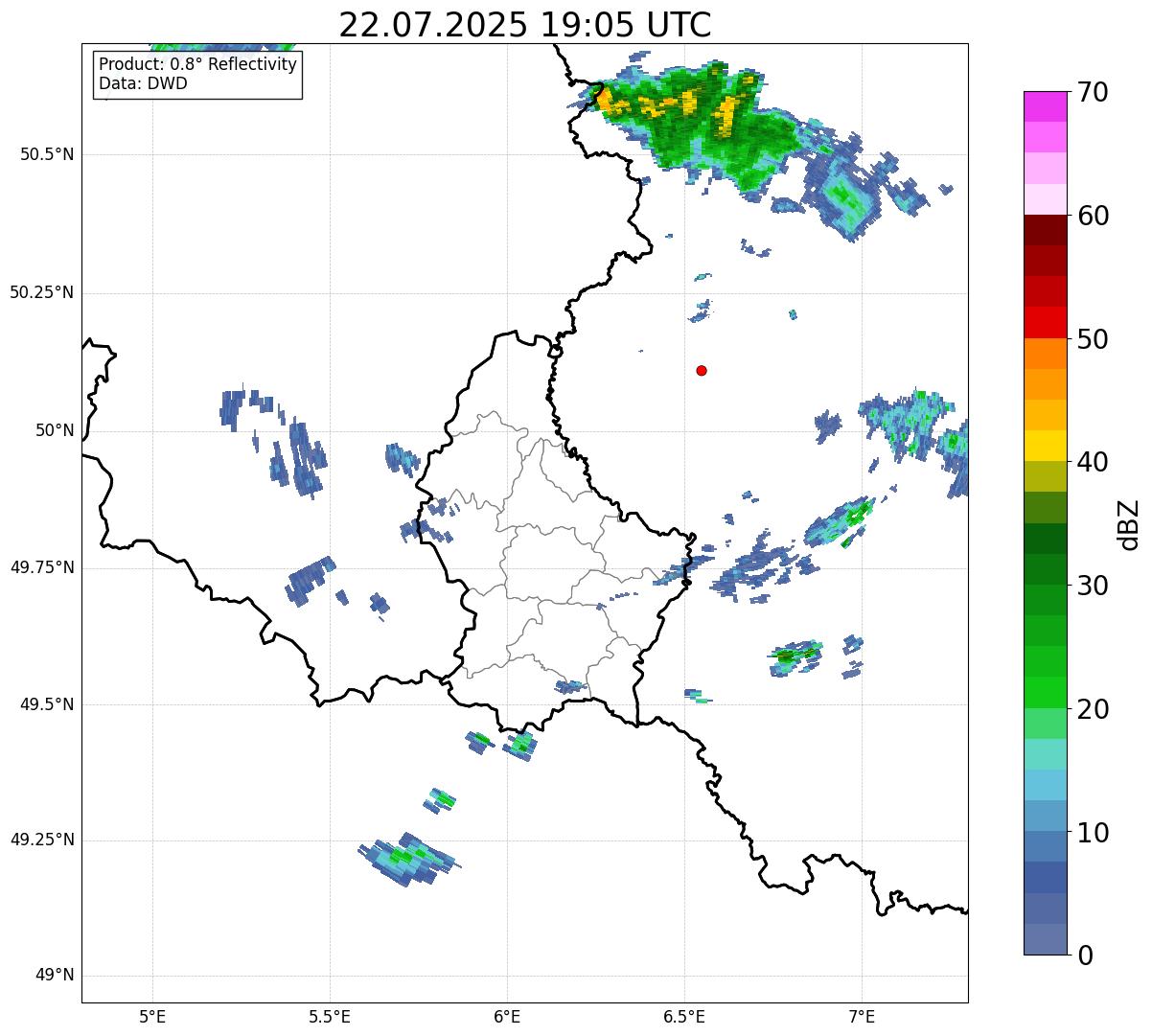Click the colorbar tick label 20
The width and height of the screenshot is (1152, 1036).
click(1093, 709)
